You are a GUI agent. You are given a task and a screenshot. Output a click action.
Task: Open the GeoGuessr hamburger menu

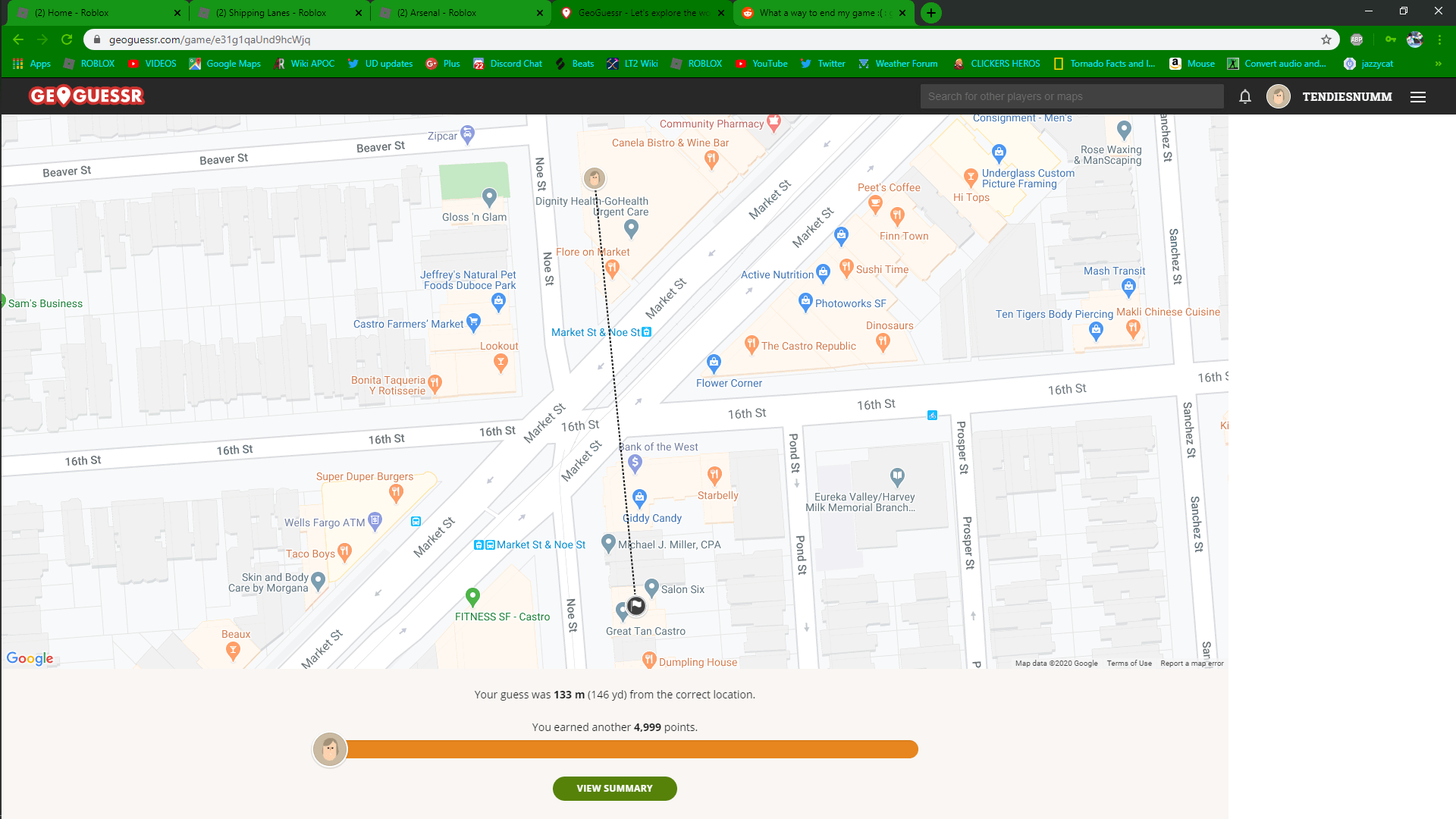[1418, 97]
